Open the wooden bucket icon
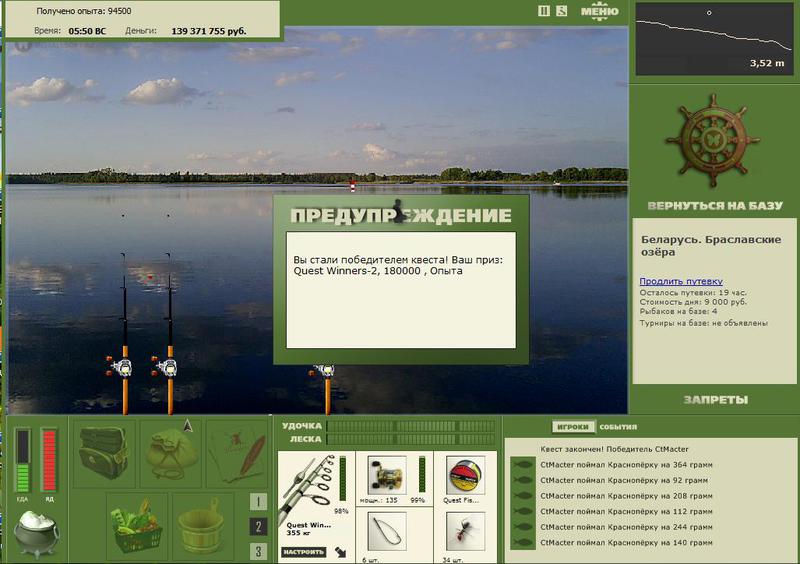 [202, 527]
